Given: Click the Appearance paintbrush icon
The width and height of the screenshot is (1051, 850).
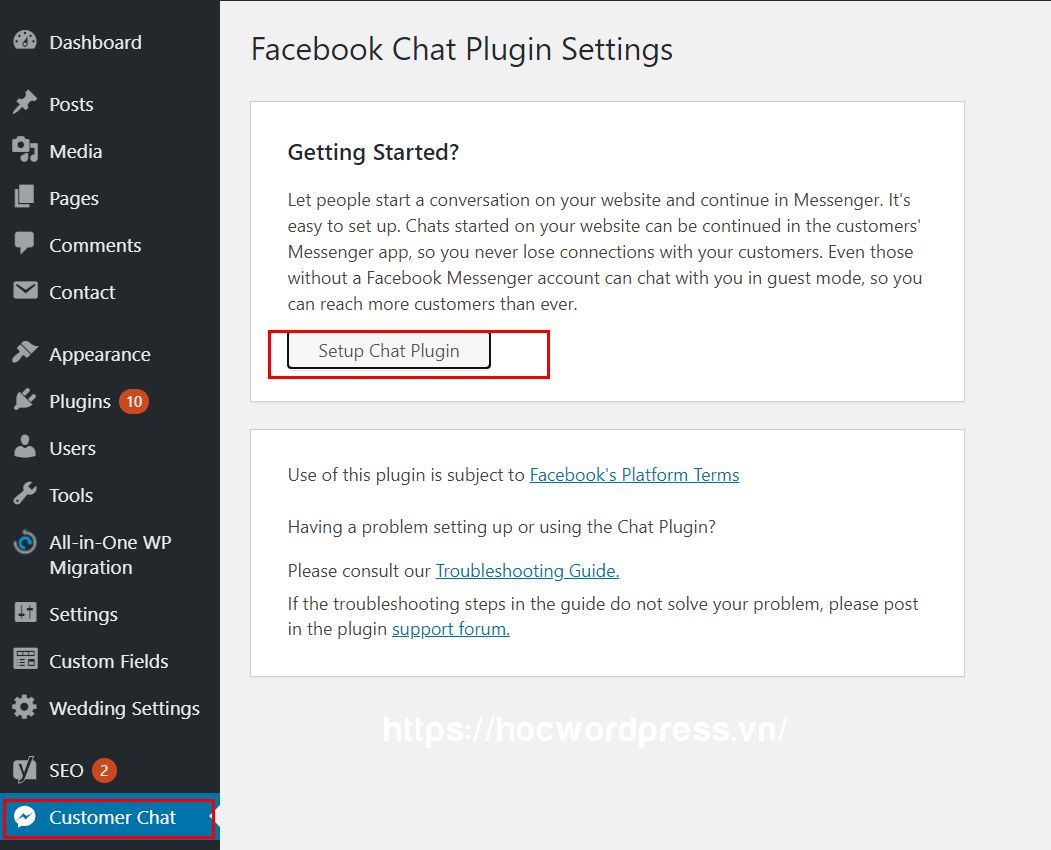Looking at the screenshot, I should click(25, 354).
